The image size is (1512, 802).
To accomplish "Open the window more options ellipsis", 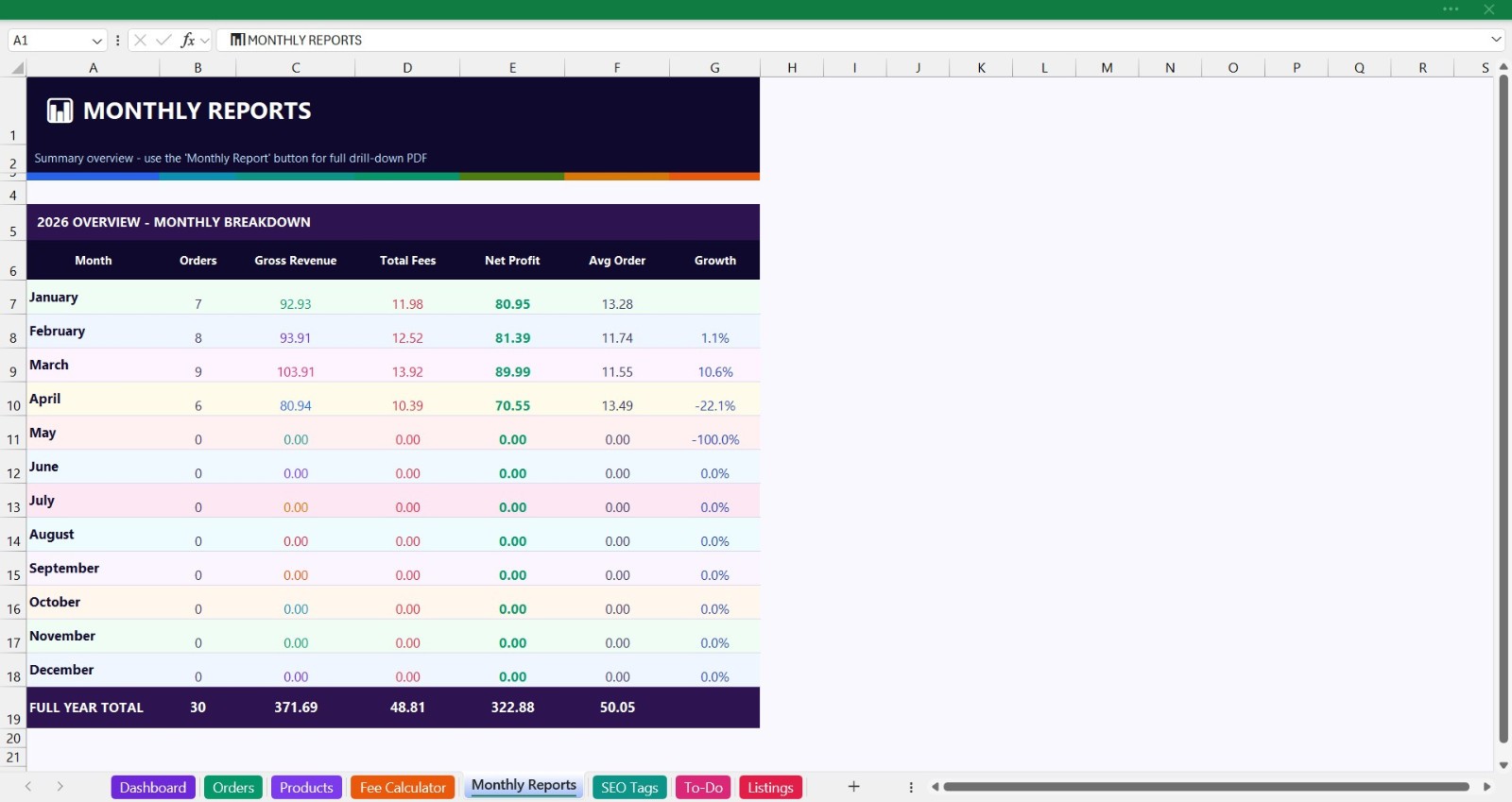I will 1451,9.
